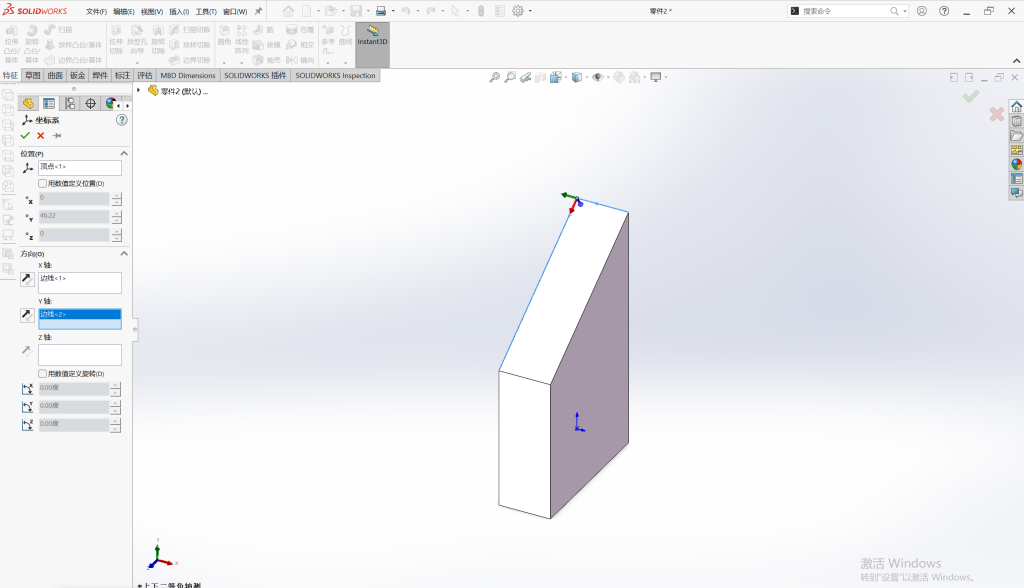
Task: Accept the feature with the viewport green checkmark
Action: pyautogui.click(x=970, y=97)
